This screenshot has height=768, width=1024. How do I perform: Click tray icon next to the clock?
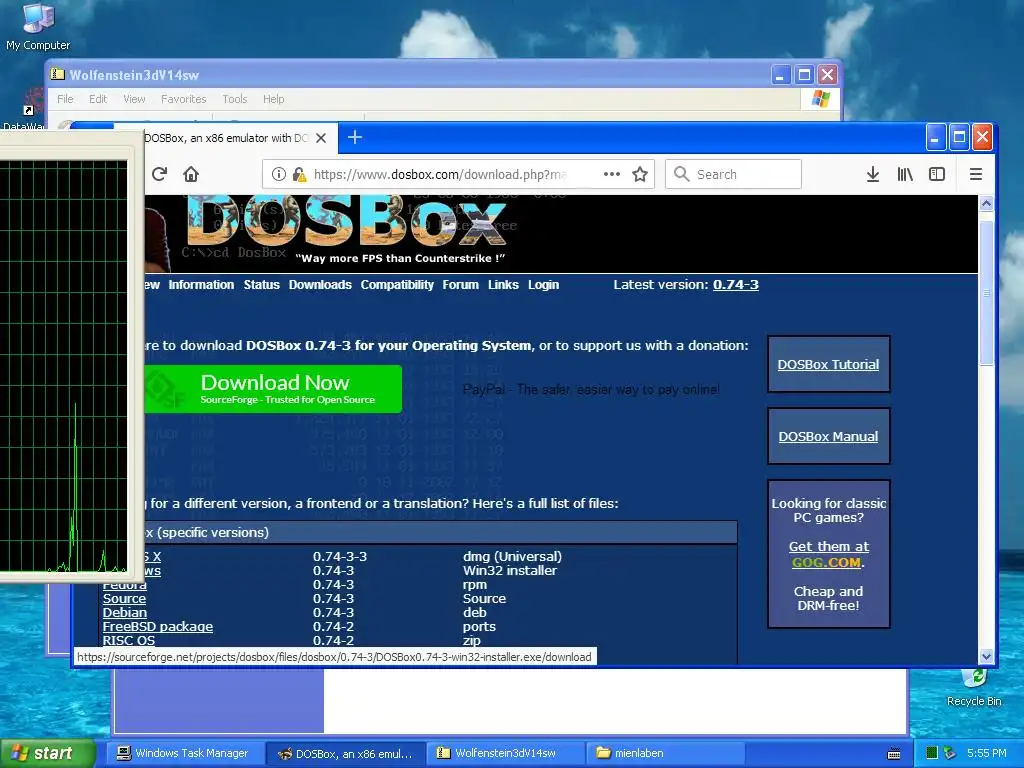(950, 753)
